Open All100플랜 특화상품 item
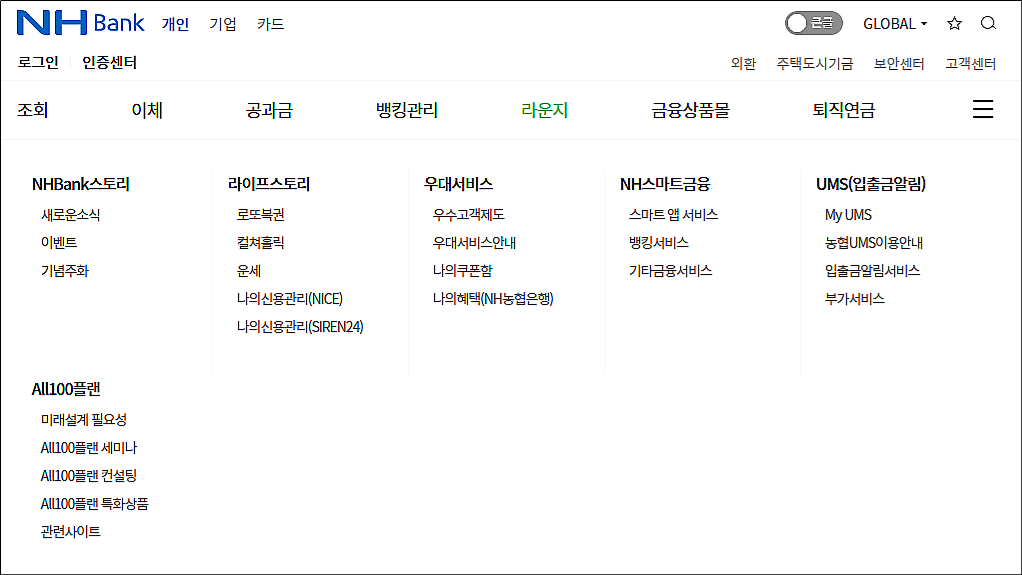Screen dimensions: 1022x575 pos(95,504)
